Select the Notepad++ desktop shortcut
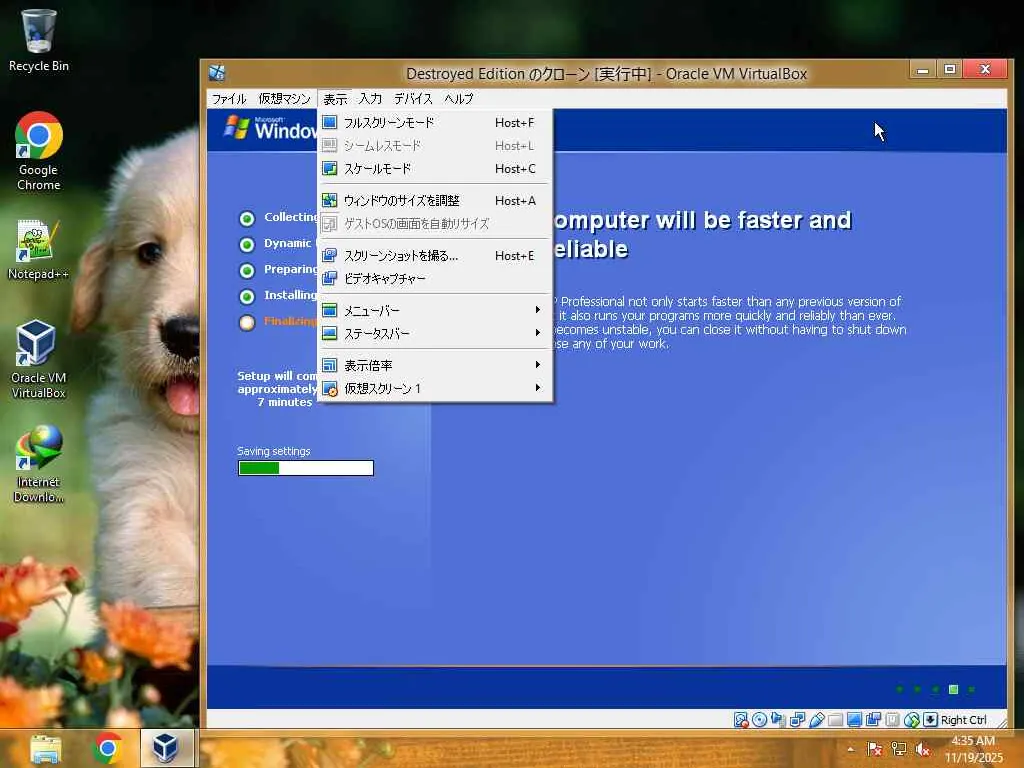The image size is (1024, 768). point(39,250)
